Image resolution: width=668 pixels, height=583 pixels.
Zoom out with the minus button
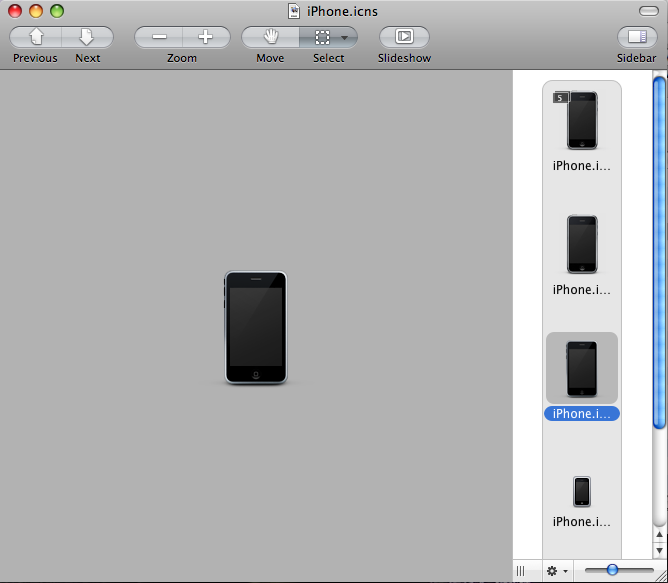point(159,37)
